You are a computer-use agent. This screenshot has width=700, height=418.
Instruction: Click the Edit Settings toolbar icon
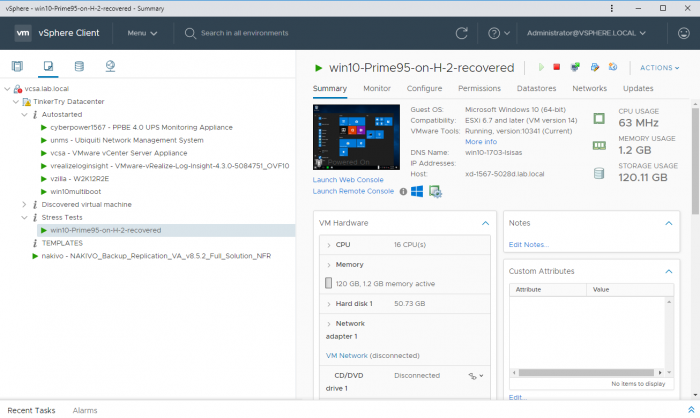[594, 67]
